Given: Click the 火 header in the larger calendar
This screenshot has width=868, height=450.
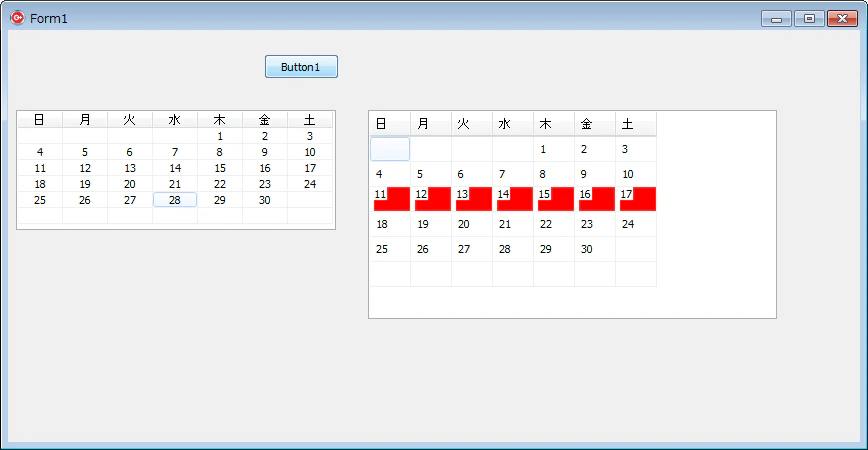Looking at the screenshot, I should pos(472,124).
